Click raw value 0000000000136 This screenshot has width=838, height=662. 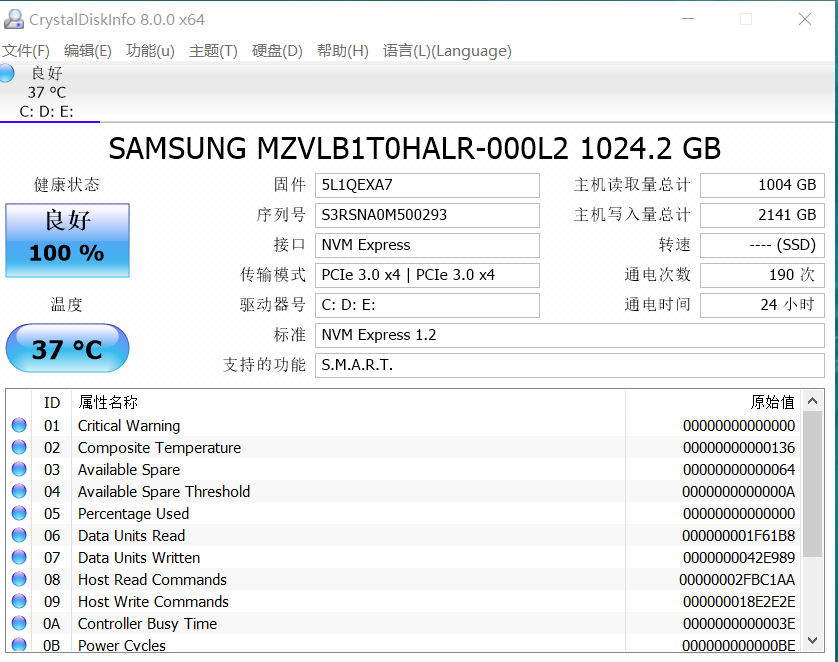click(739, 448)
